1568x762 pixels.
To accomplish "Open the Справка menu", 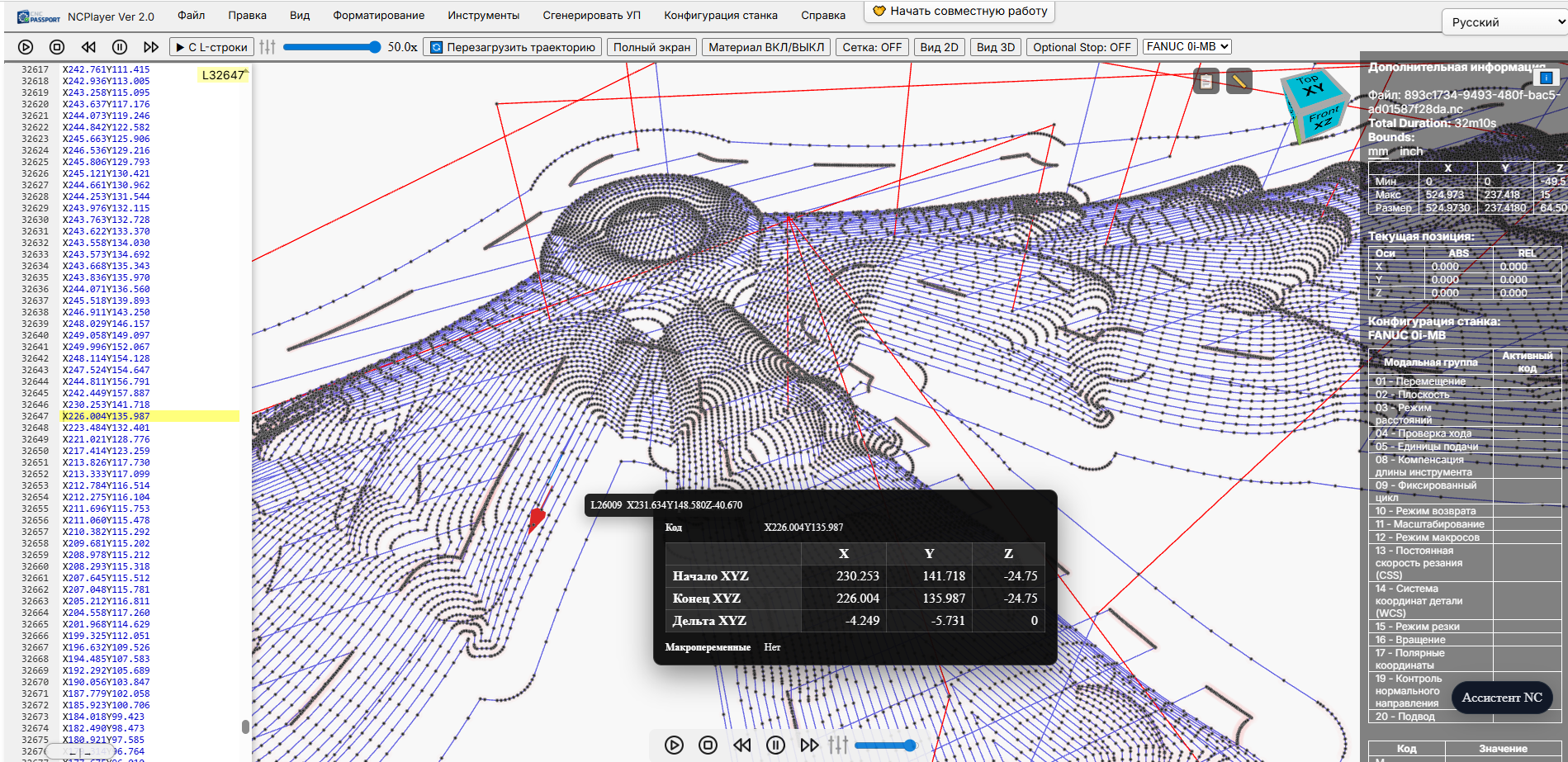I will (823, 15).
